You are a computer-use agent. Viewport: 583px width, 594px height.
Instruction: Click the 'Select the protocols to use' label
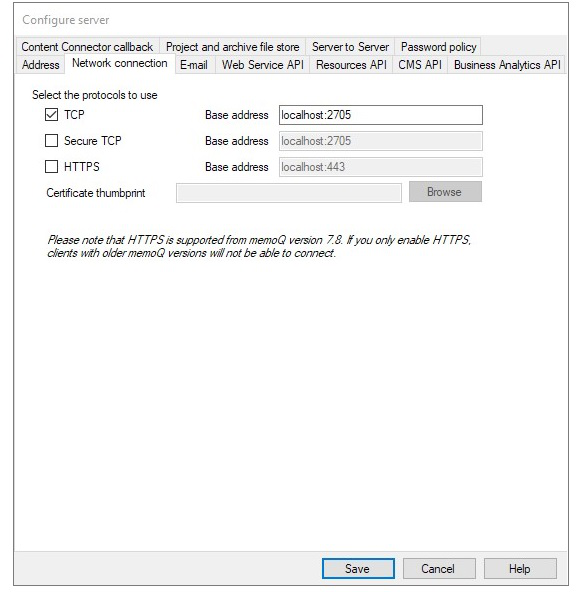95,95
